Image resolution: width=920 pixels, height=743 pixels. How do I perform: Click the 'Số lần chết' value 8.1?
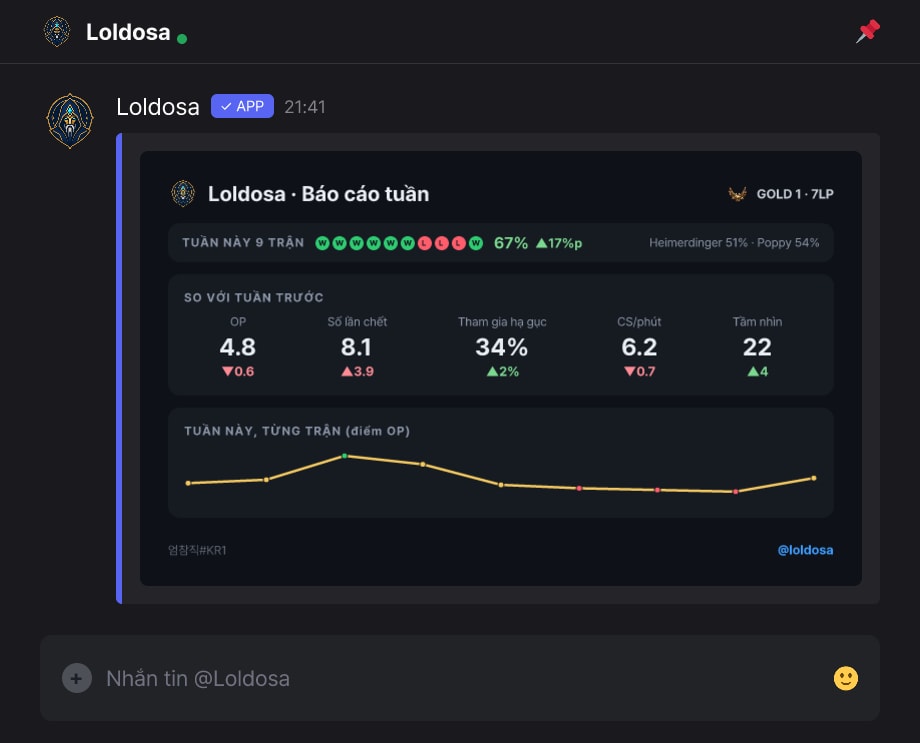pos(357,347)
